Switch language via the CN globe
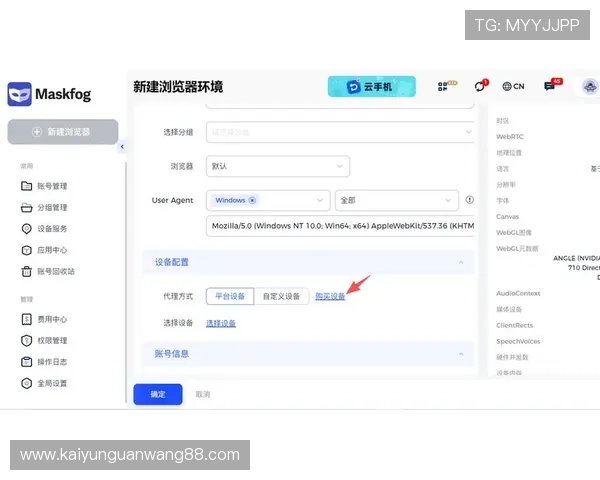Image resolution: width=600 pixels, height=480 pixels. pyautogui.click(x=513, y=87)
